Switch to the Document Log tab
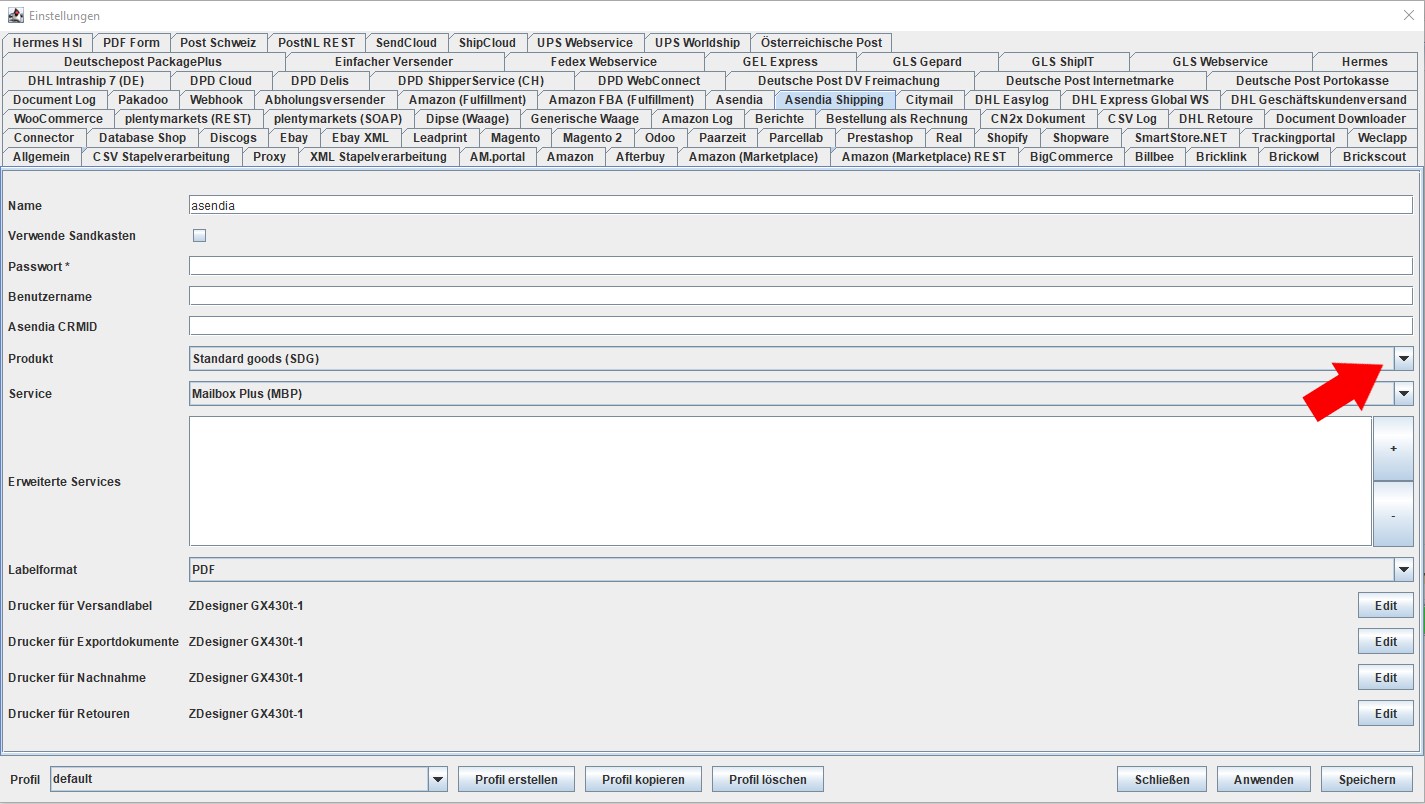This screenshot has width=1425, height=804. point(55,100)
